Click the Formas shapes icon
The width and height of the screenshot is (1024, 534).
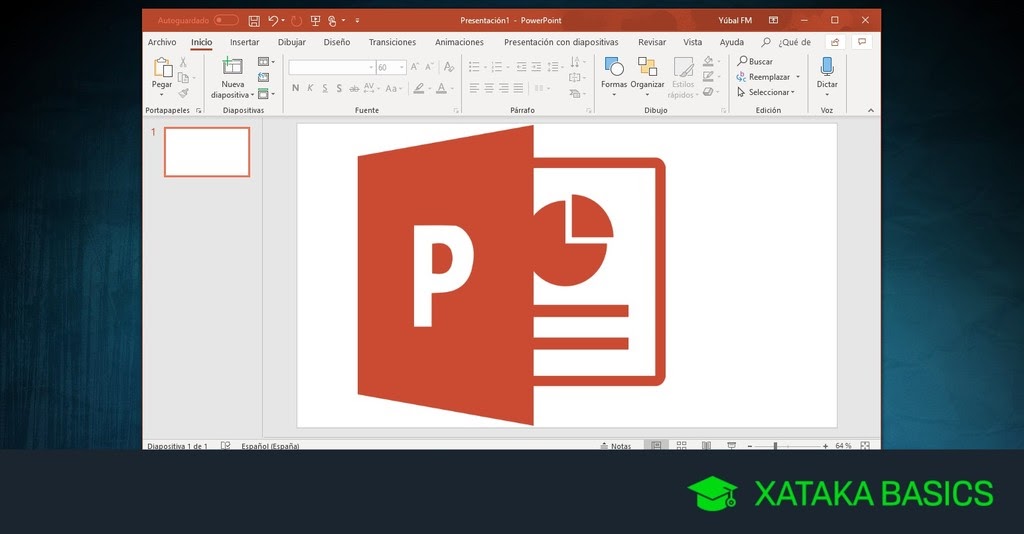pos(614,67)
